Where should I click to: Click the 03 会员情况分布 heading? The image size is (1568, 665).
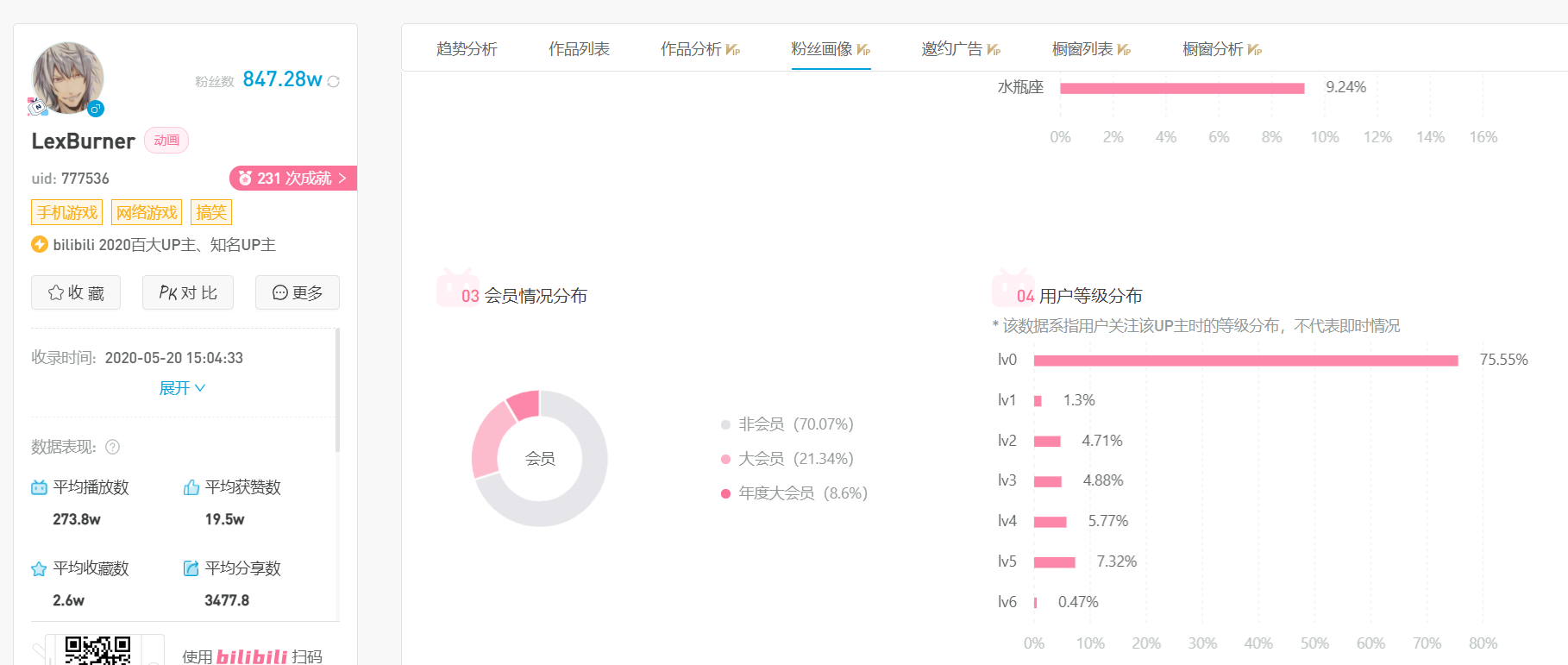point(524,296)
